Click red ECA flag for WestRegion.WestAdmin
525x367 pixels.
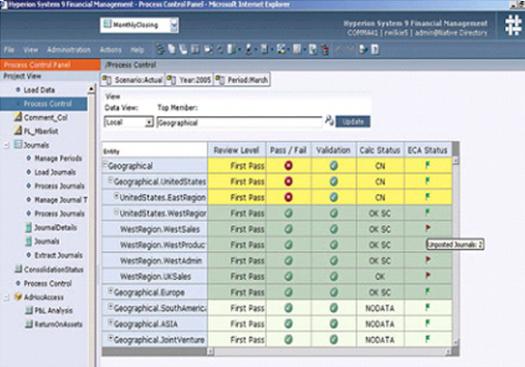(428, 260)
